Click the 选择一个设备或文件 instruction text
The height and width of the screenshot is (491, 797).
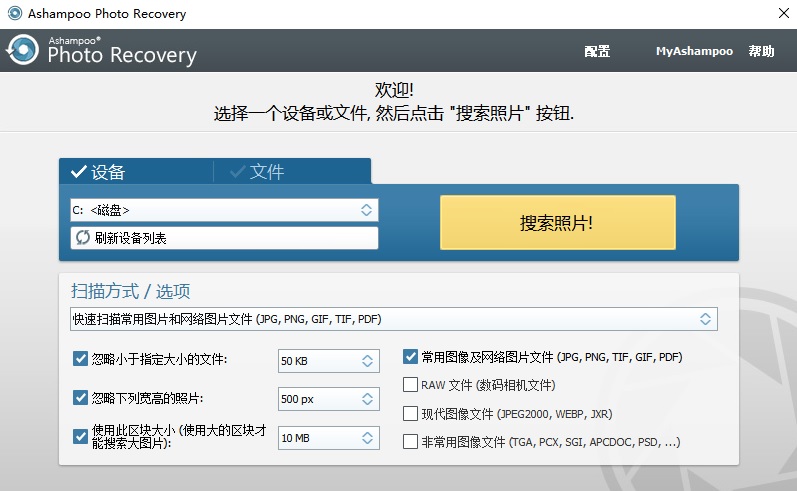[394, 113]
